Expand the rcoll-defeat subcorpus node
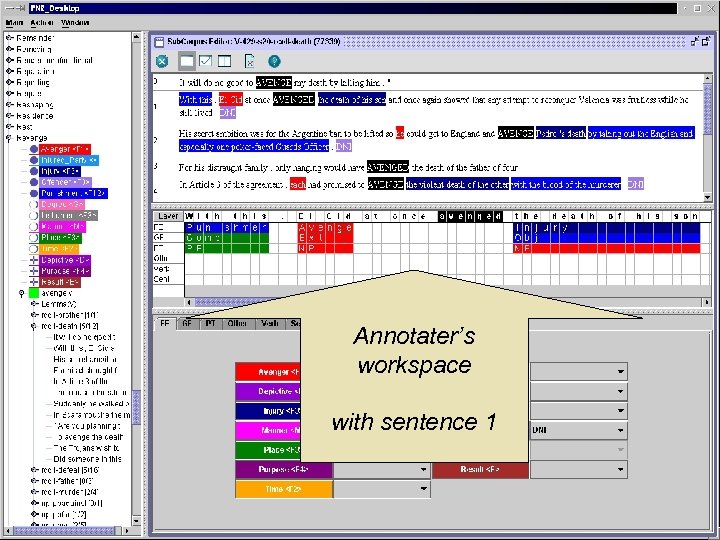The width and height of the screenshot is (720, 540). coord(34,470)
